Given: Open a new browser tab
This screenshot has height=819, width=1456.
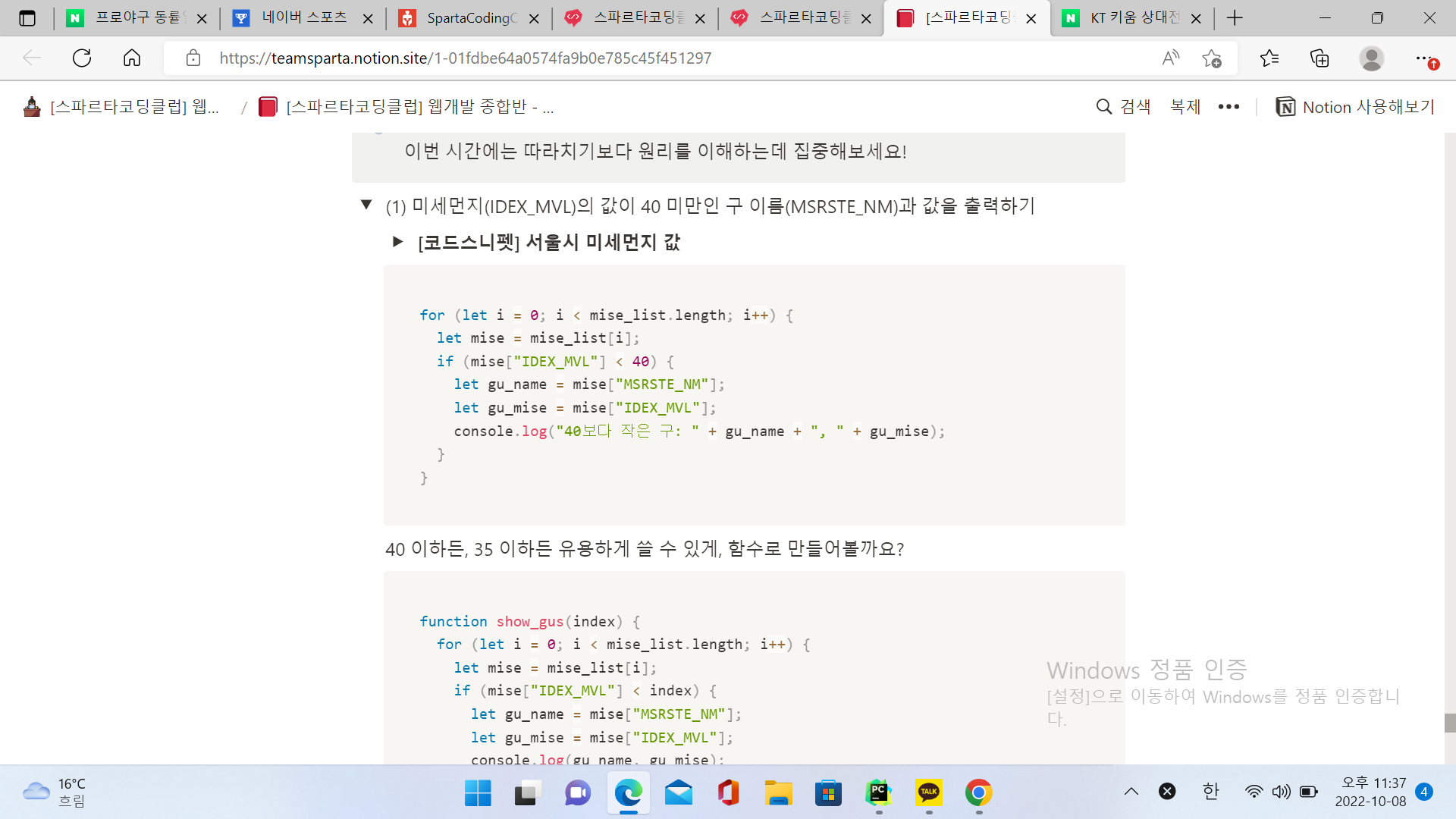Looking at the screenshot, I should [1235, 18].
